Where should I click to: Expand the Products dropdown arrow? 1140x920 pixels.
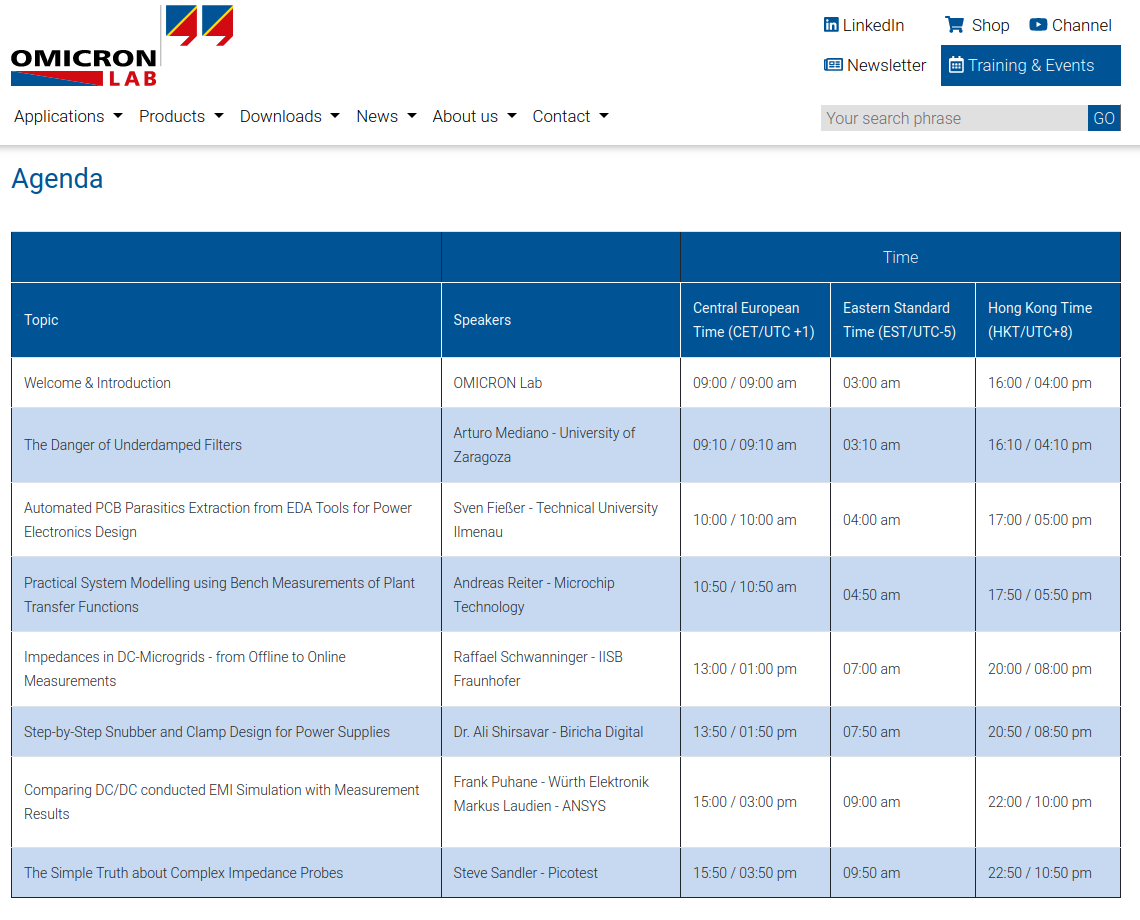[219, 116]
